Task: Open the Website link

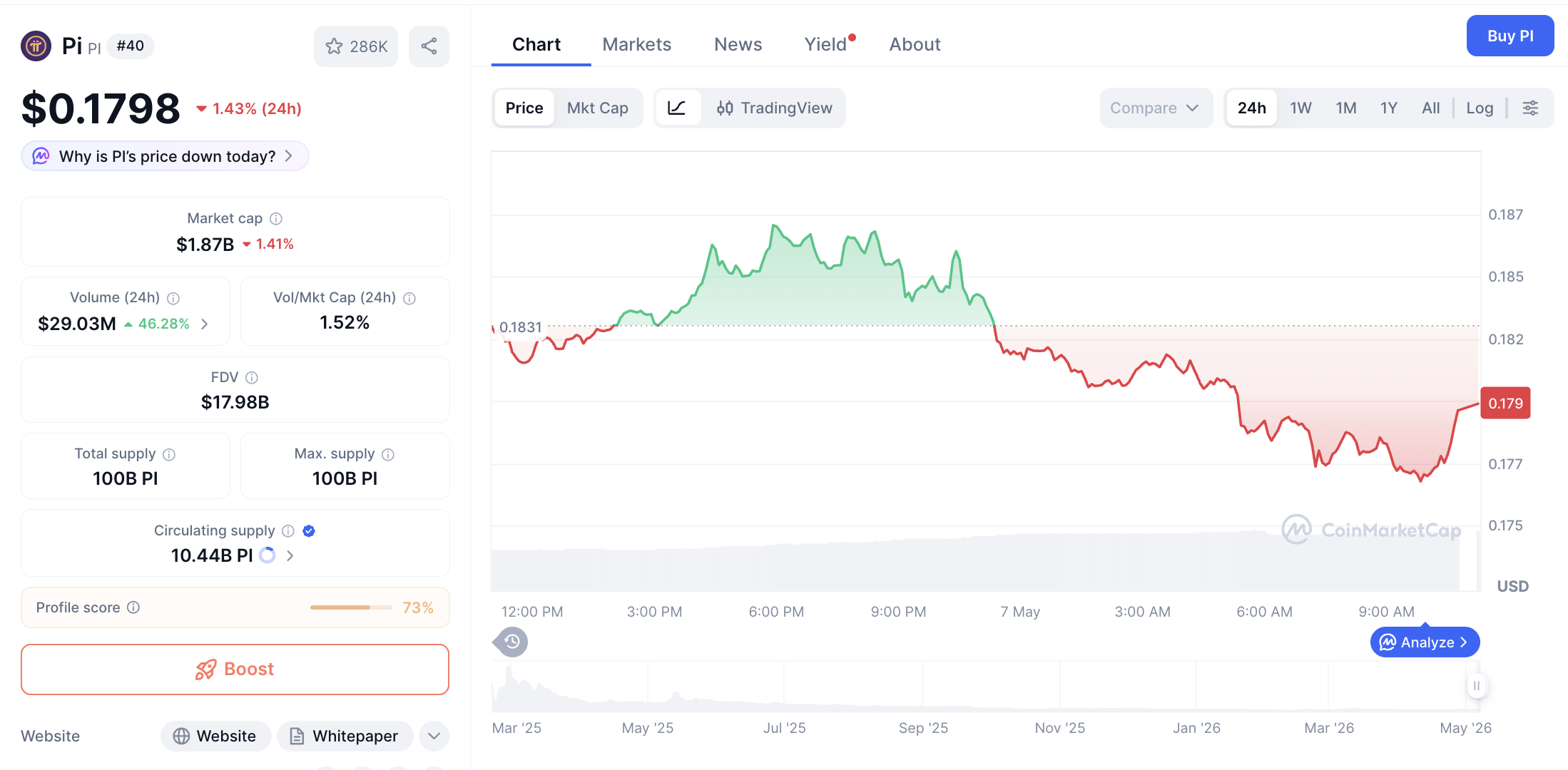Action: 215,736
